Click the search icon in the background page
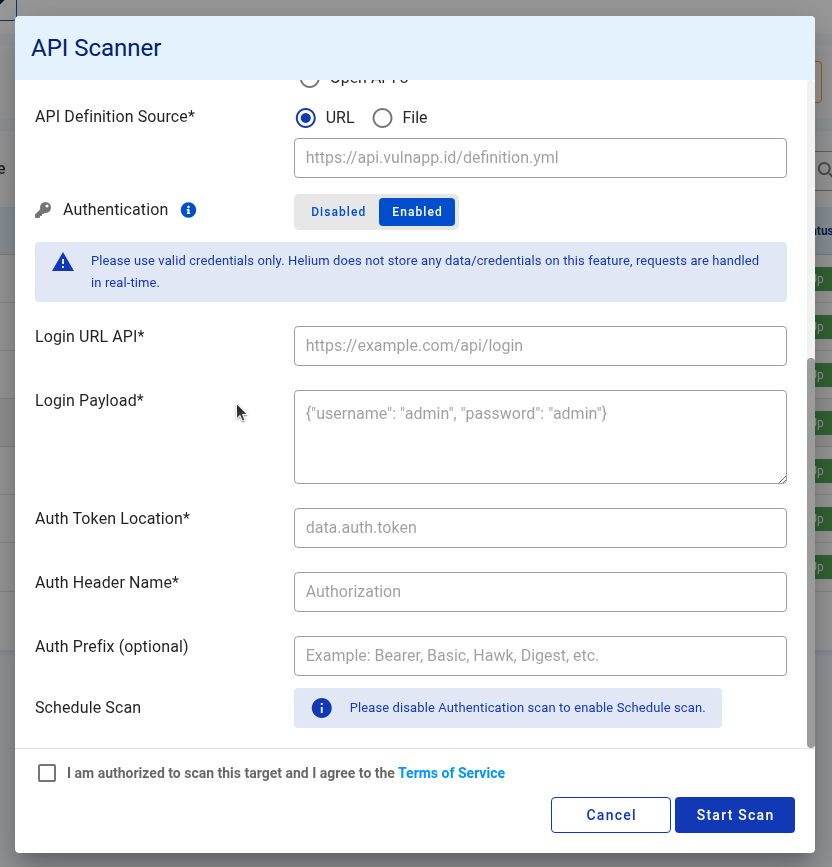832x867 pixels. pyautogui.click(x=824, y=170)
